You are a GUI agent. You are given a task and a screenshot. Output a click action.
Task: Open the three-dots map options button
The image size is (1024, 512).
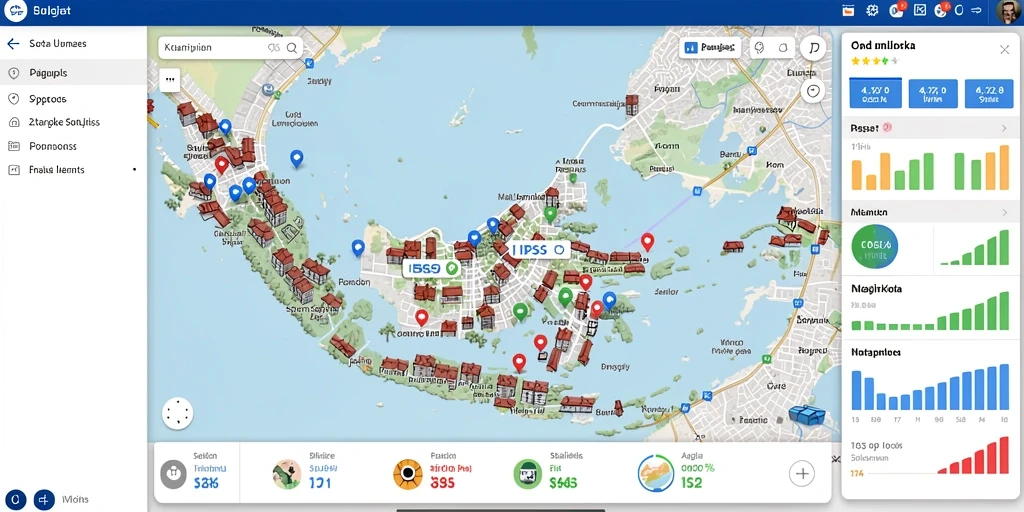pyautogui.click(x=170, y=80)
